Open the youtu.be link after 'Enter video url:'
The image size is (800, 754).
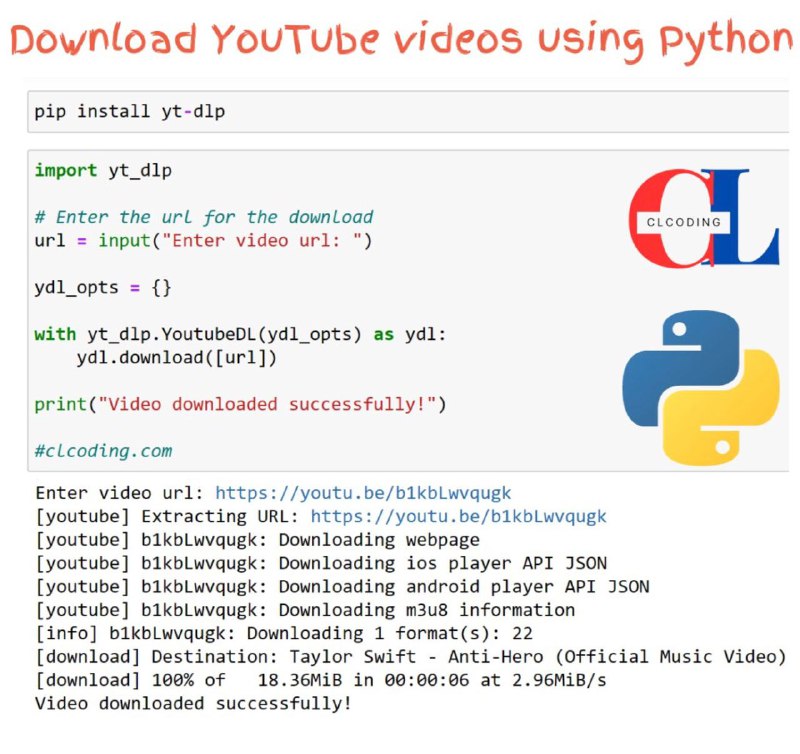(x=363, y=493)
